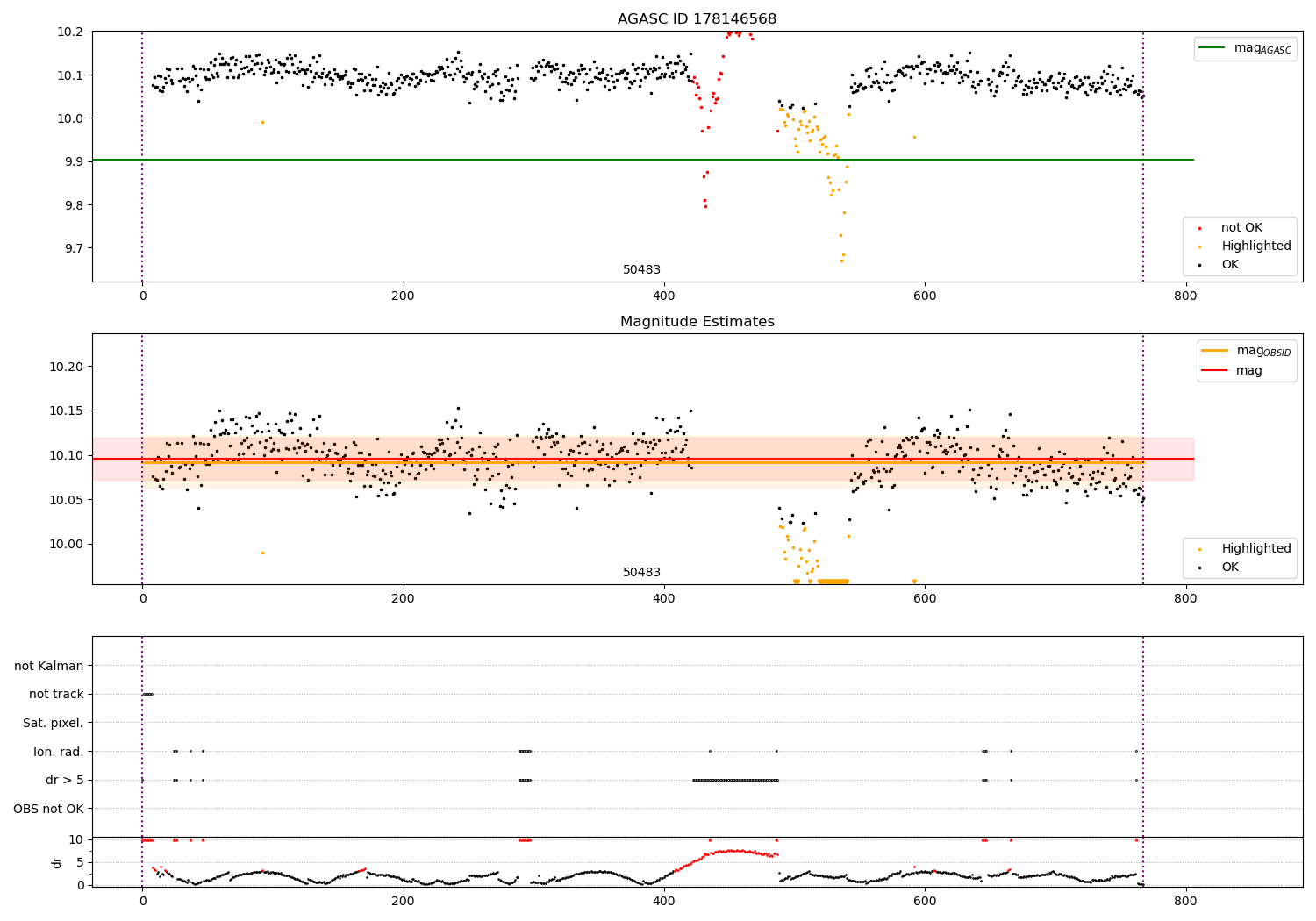The width and height of the screenshot is (1316, 921).
Task: Click the 10.00 y-axis tick of the middle plot
Action: coord(67,544)
